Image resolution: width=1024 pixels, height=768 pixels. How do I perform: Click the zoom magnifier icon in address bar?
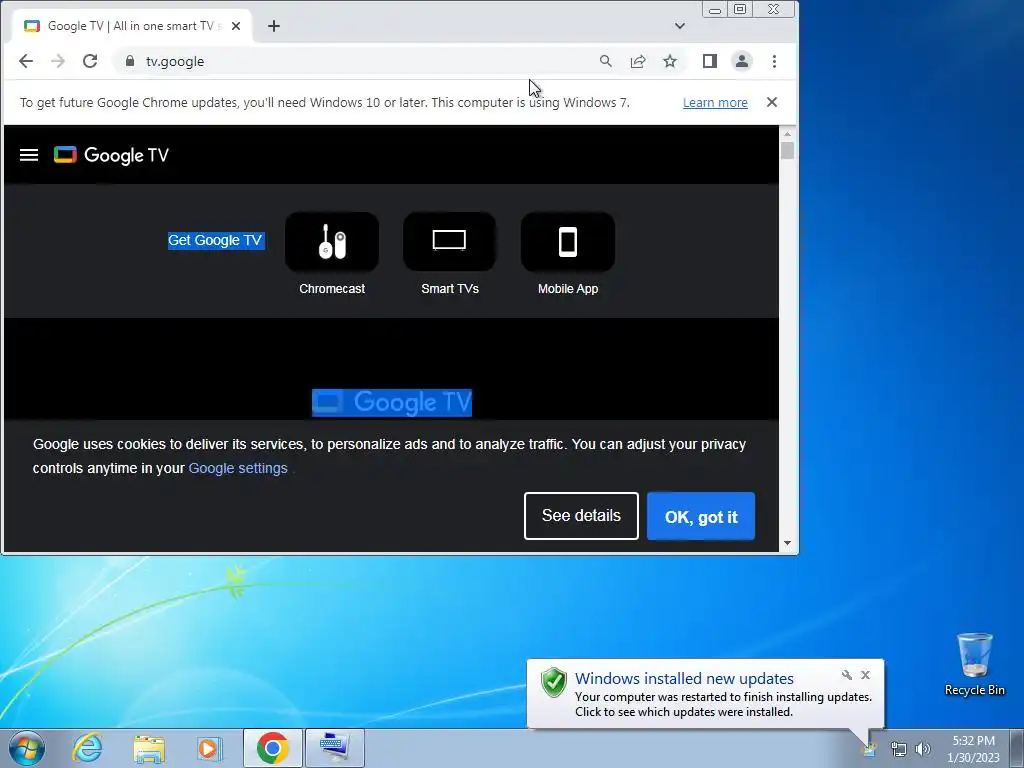point(606,61)
